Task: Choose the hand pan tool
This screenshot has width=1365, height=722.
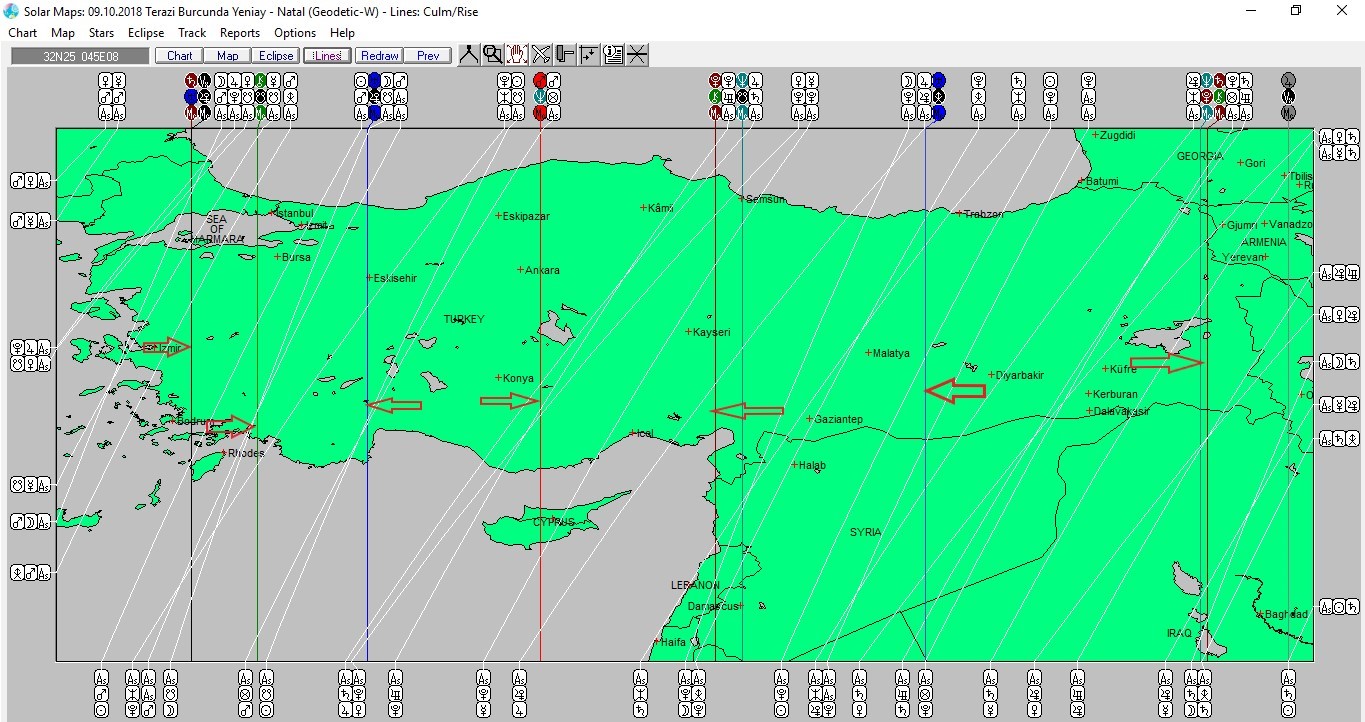Action: coord(516,55)
